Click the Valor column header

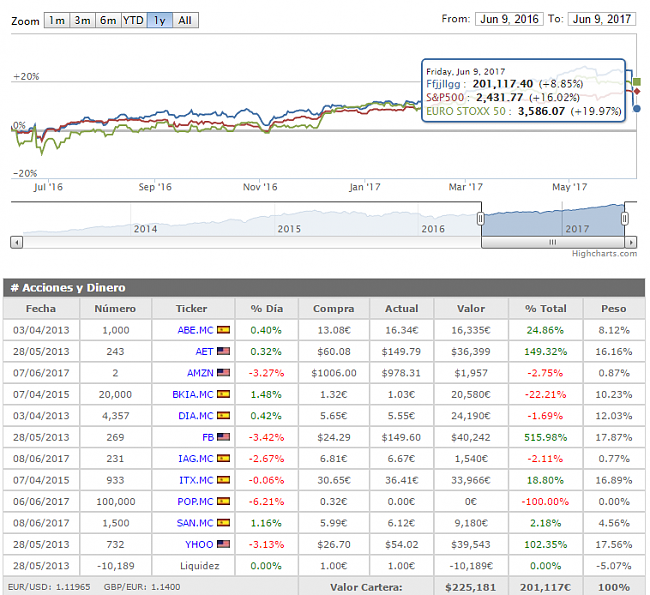point(471,309)
